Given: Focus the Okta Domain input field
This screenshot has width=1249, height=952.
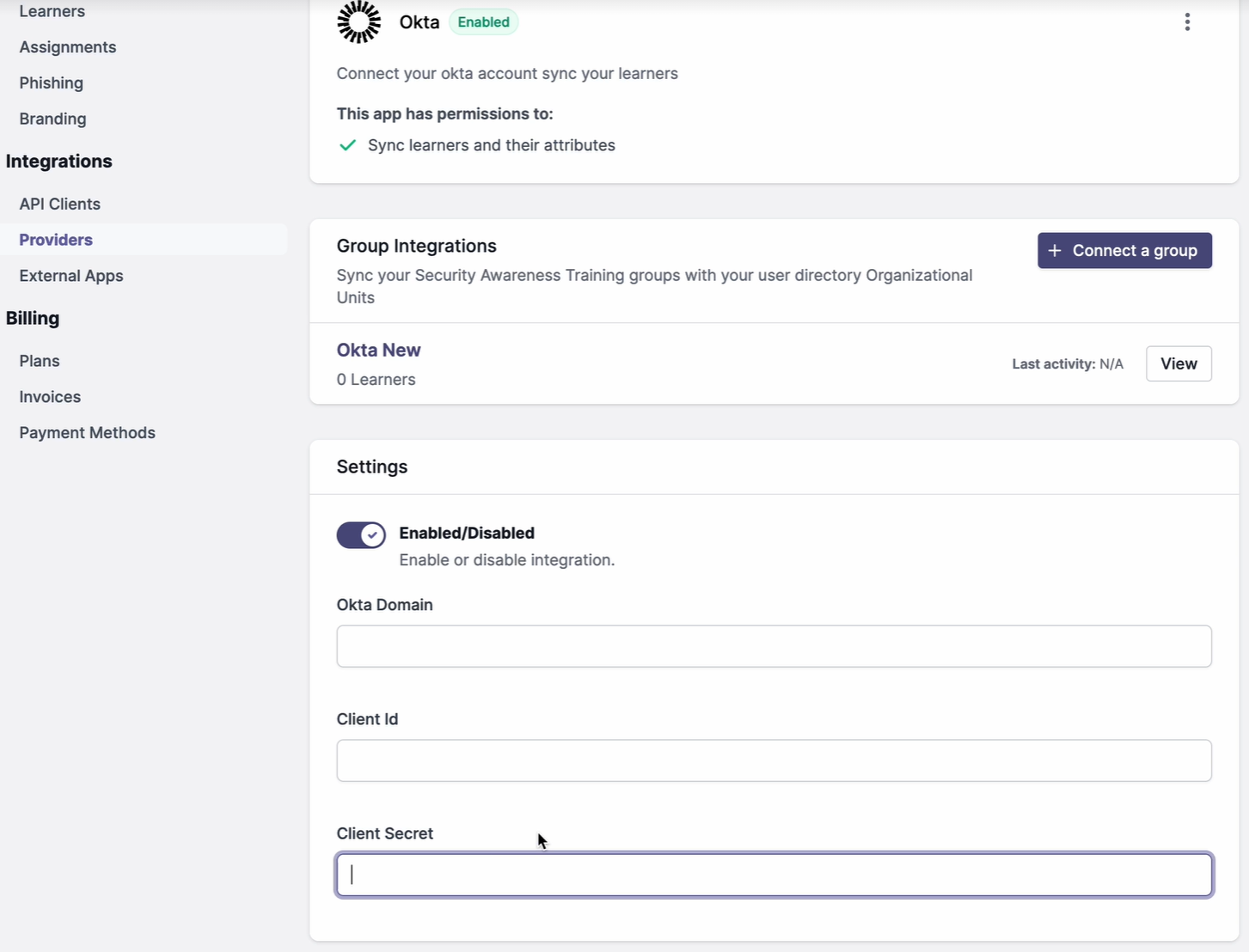Looking at the screenshot, I should click(x=774, y=646).
